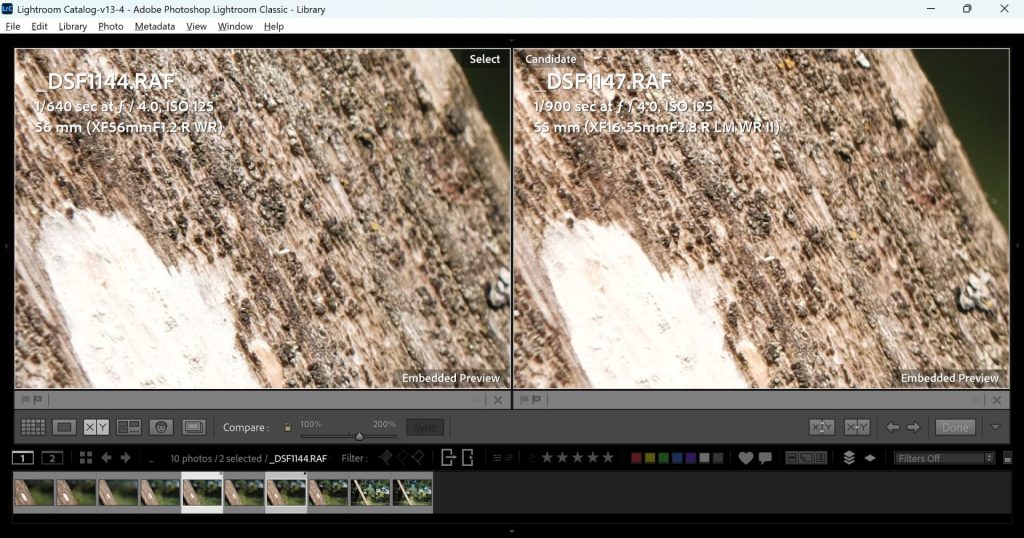Select previous photo arrow in Compare toolbar

tap(892, 427)
